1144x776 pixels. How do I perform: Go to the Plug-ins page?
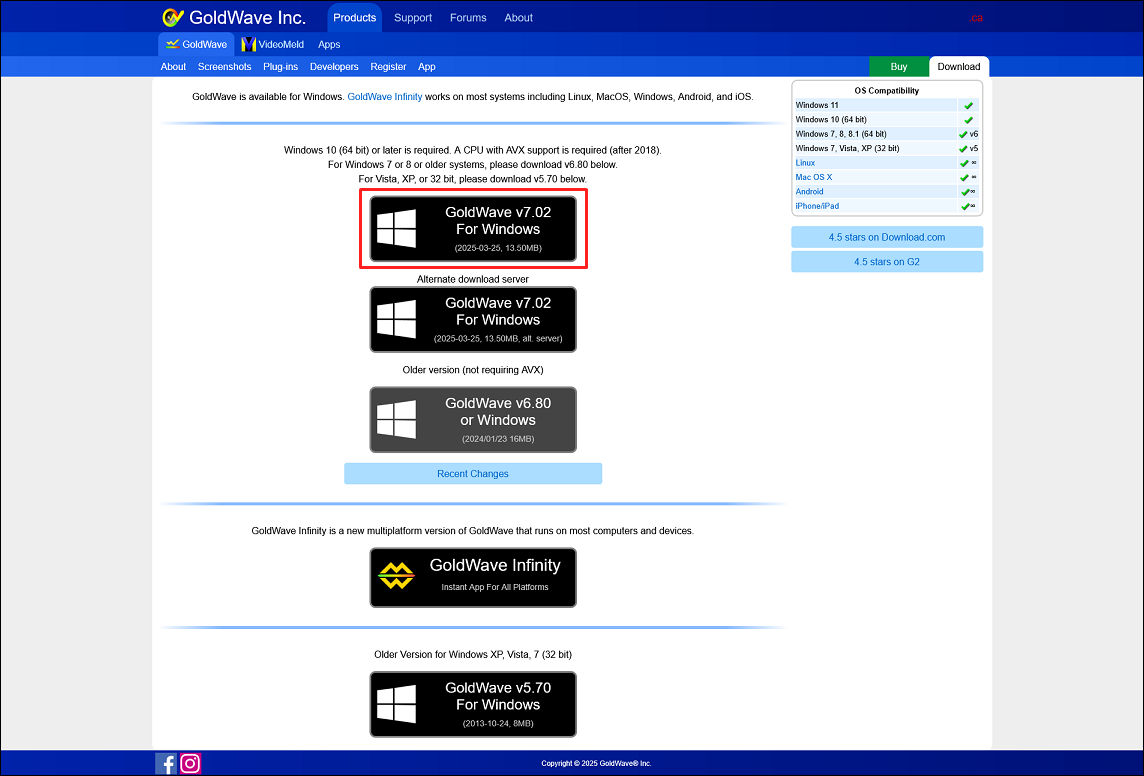pyautogui.click(x=280, y=66)
